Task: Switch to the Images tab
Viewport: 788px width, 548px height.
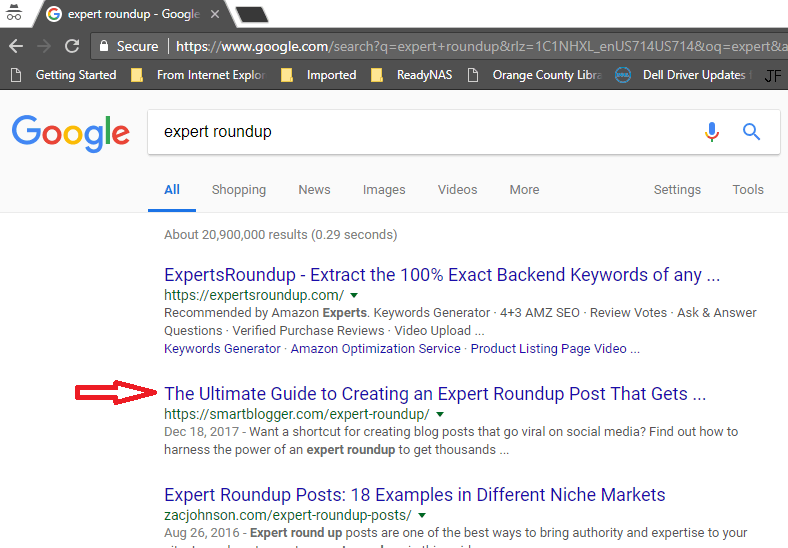Action: (384, 190)
